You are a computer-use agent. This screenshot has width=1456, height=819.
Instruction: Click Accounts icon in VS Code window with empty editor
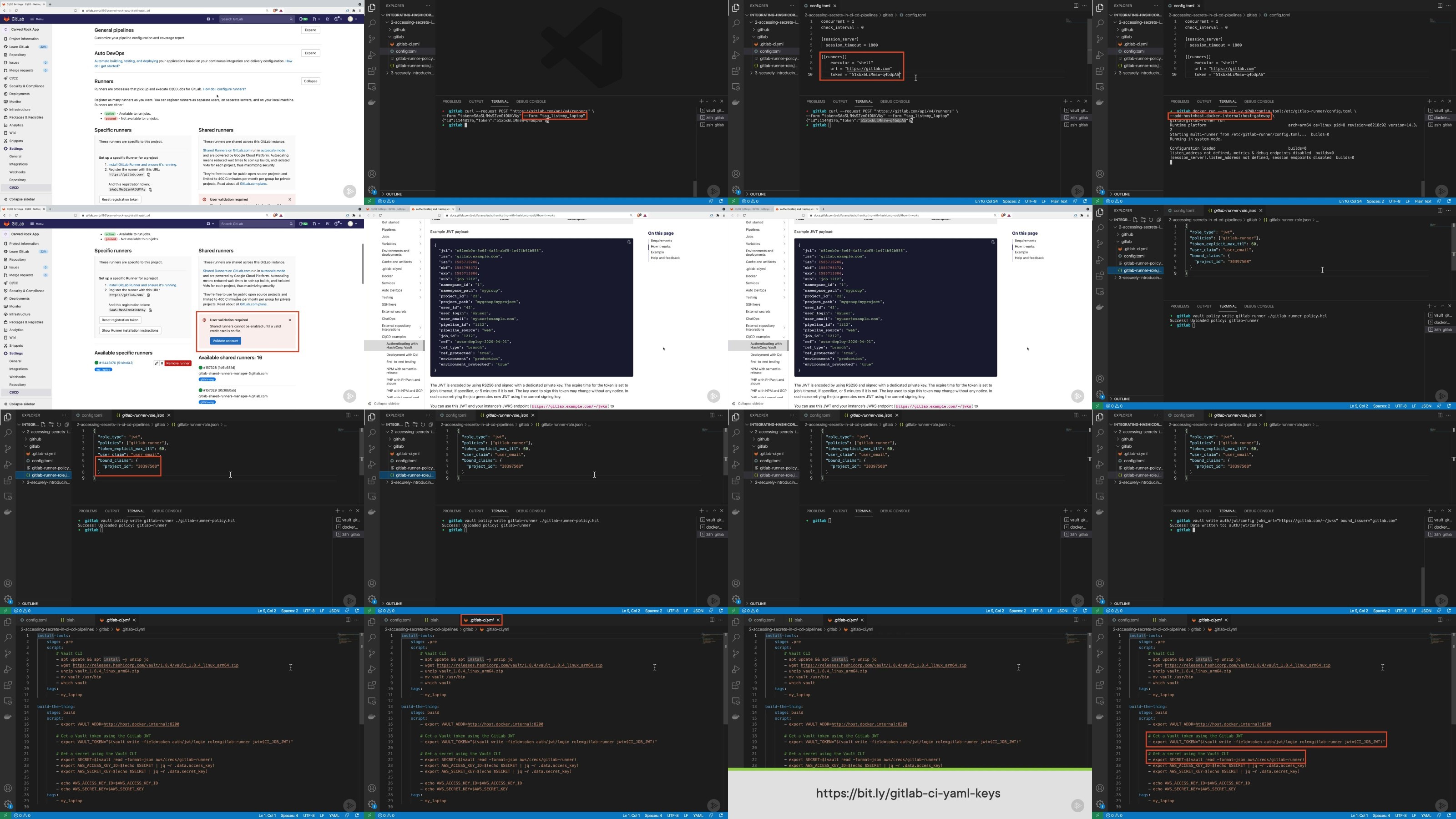(372, 174)
